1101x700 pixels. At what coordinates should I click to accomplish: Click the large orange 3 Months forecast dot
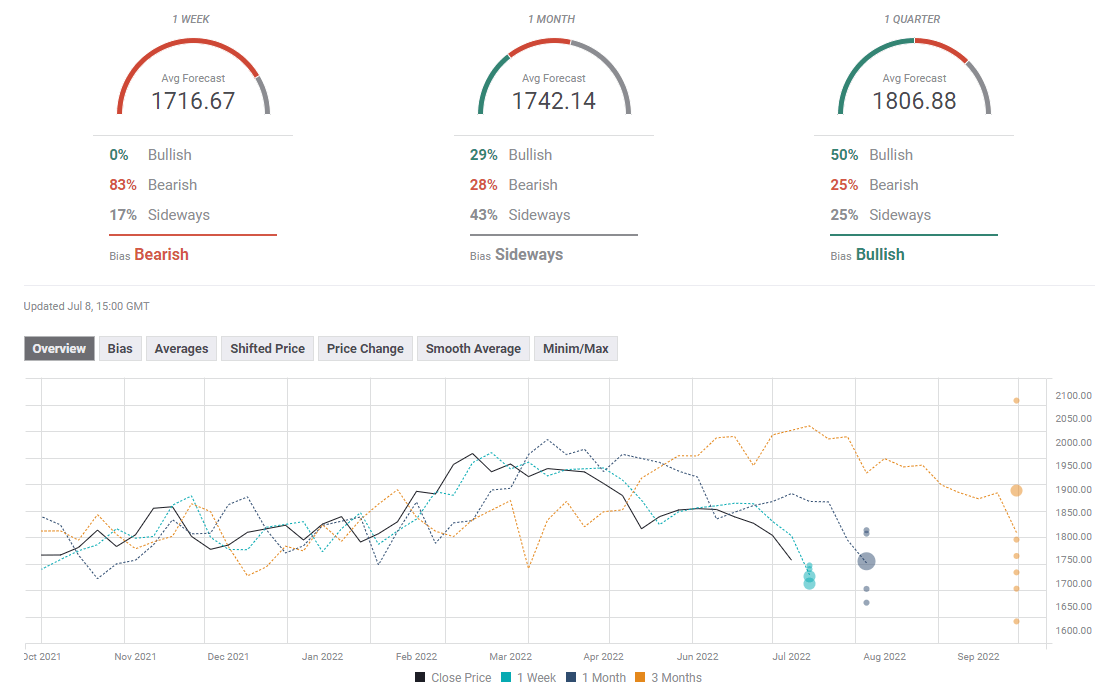coord(1016,490)
